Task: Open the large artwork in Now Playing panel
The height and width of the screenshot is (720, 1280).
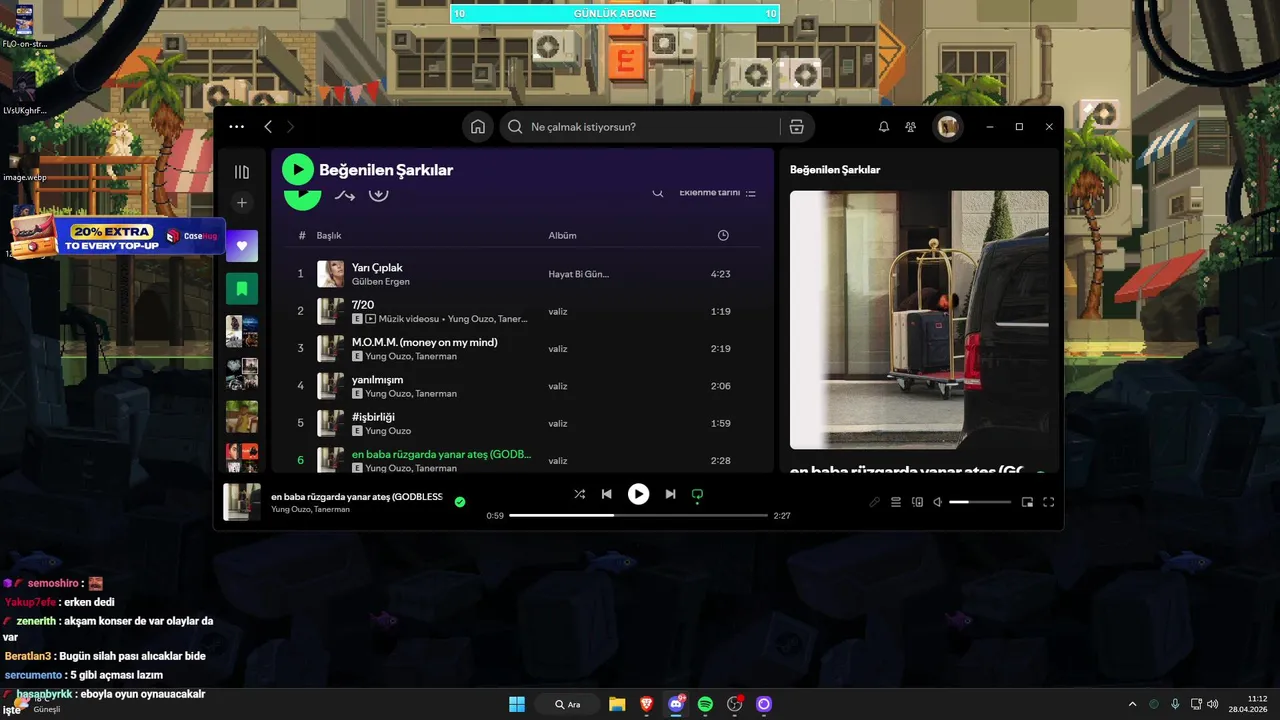Action: (919, 320)
